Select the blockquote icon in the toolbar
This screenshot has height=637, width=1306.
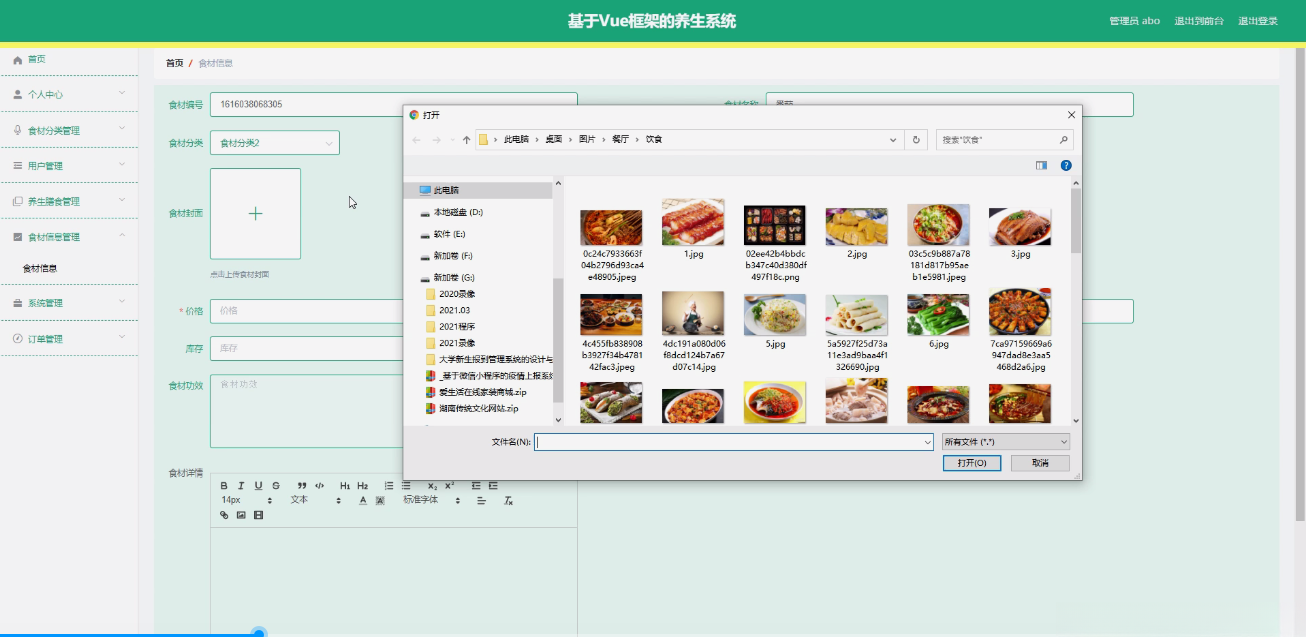pos(301,487)
